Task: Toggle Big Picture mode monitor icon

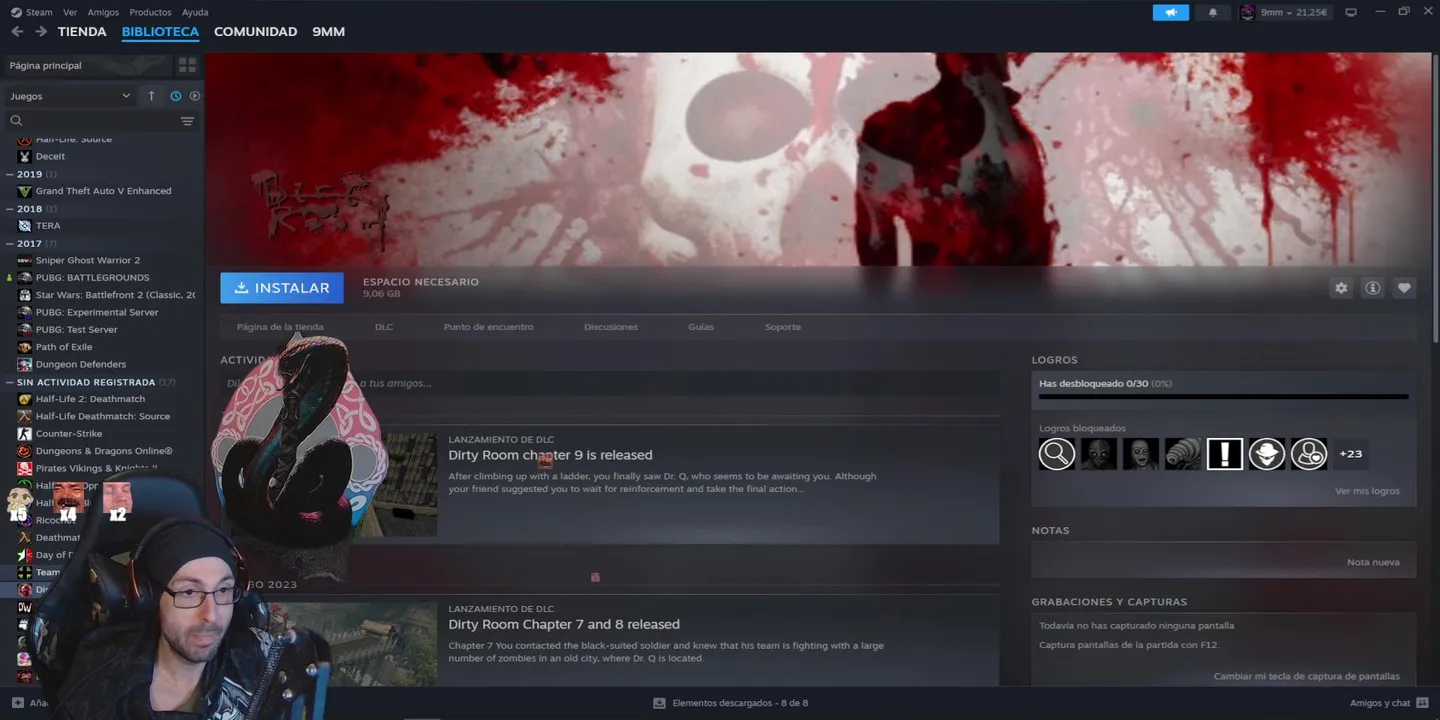Action: (1351, 12)
